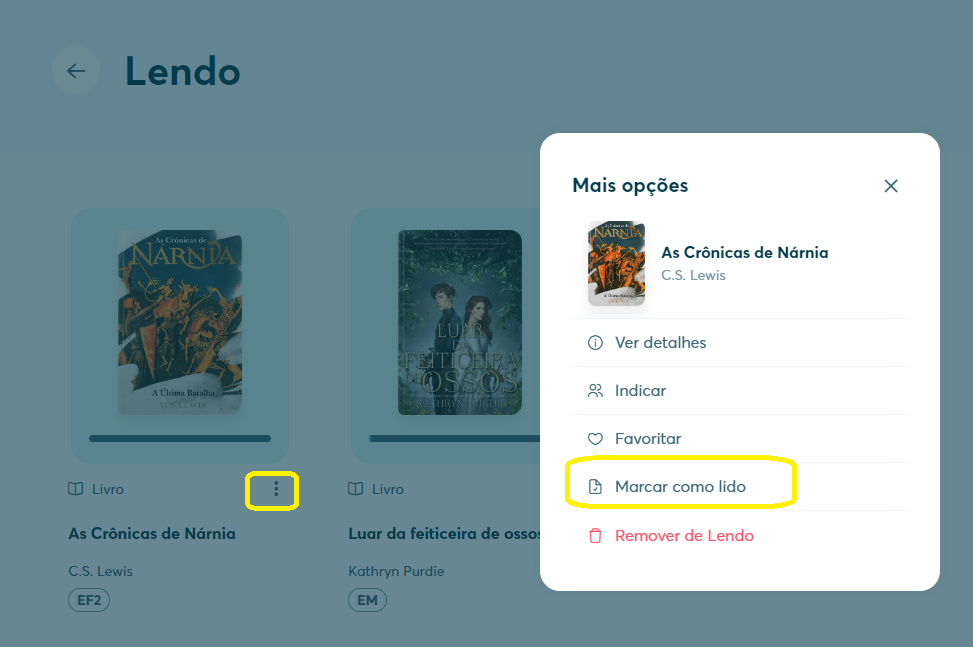Click the EF2 level tag
Screen dimensions: 973x648
pos(89,600)
